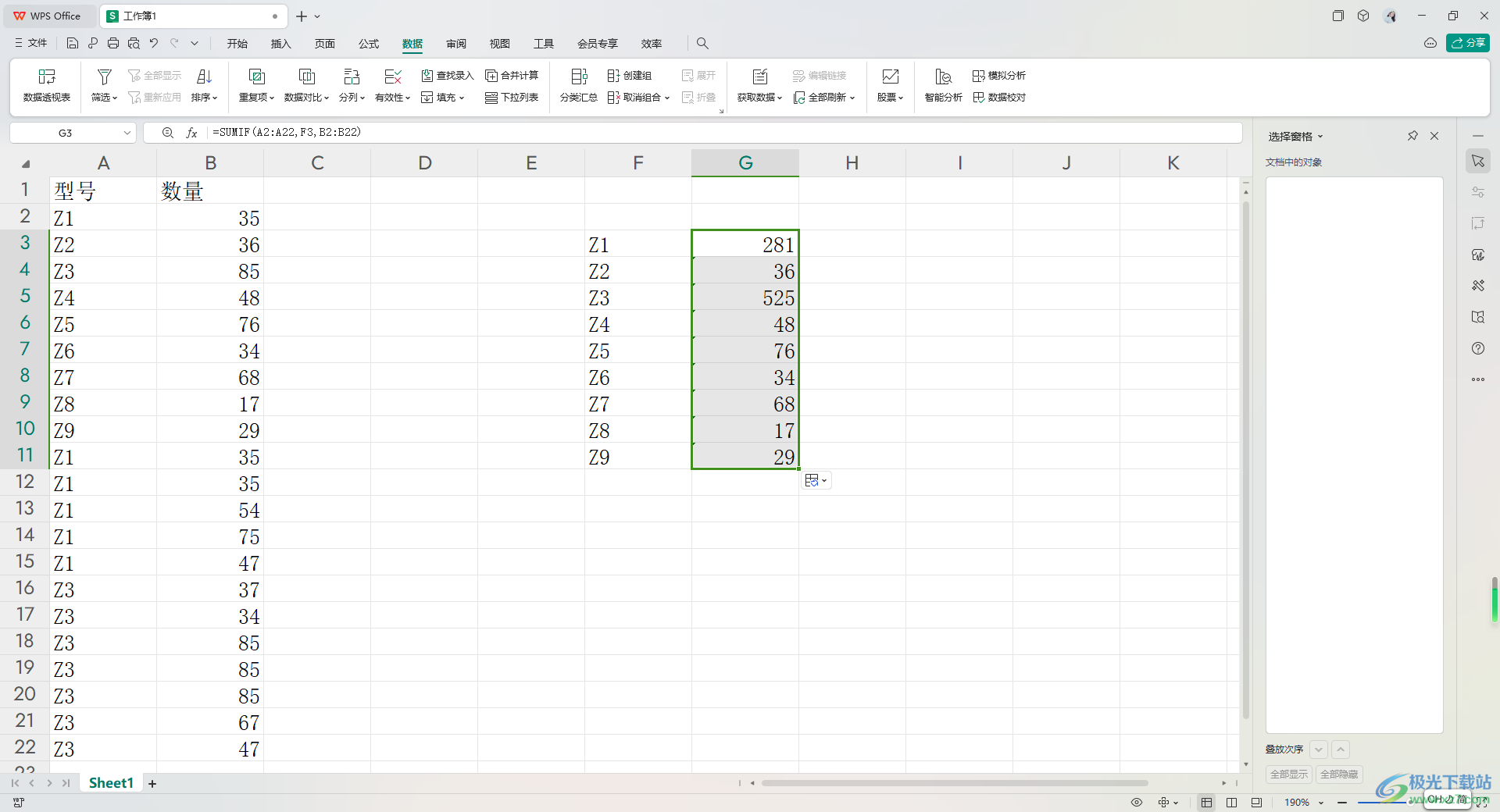Select column header G
1500x812 pixels.
(x=745, y=162)
